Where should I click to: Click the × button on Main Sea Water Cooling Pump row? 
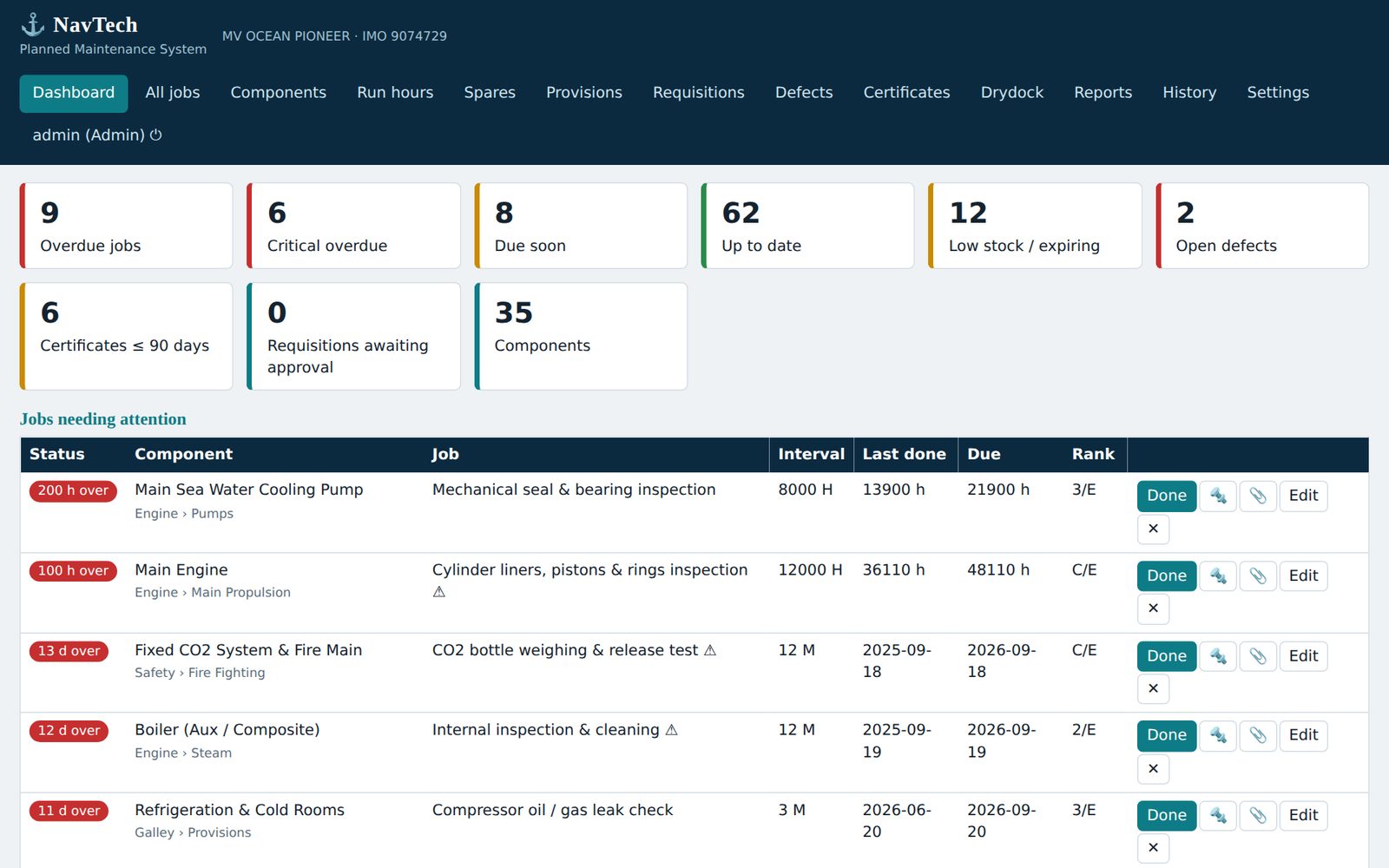(1153, 529)
